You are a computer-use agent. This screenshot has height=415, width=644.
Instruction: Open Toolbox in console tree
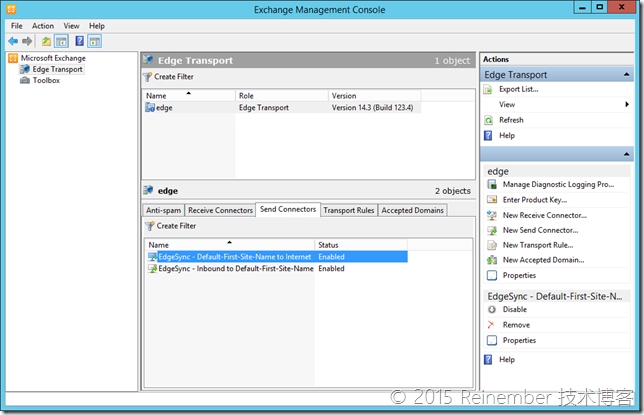tap(46, 80)
